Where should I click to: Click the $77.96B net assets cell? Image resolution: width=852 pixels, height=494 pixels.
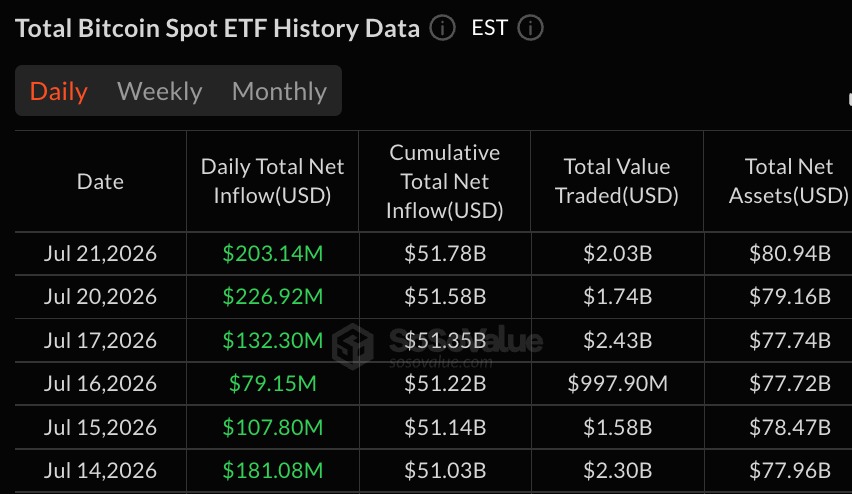tap(790, 470)
